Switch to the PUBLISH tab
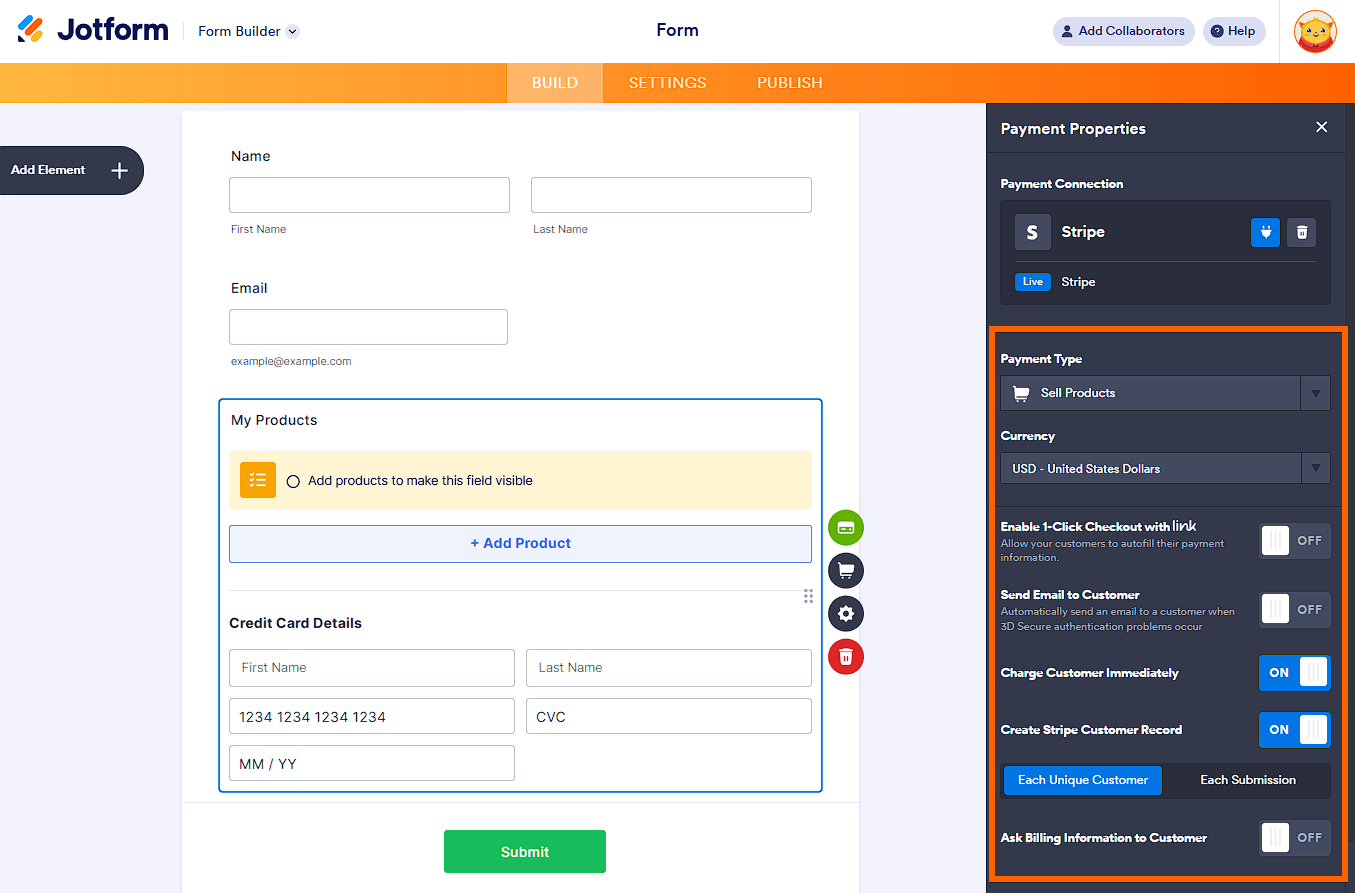Screen dimensions: 1355x893 [790, 83]
